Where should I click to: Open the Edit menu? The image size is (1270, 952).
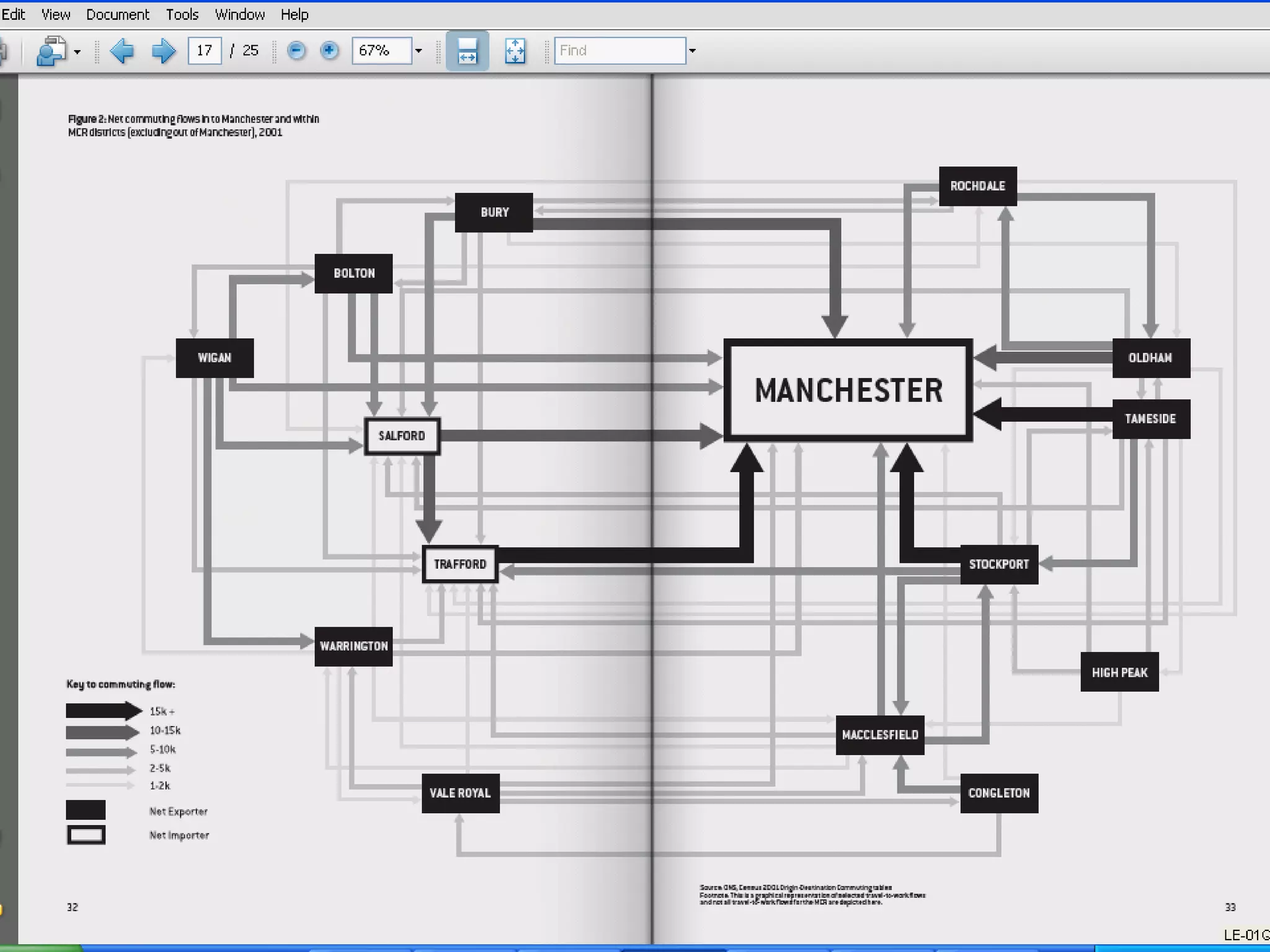[x=12, y=14]
